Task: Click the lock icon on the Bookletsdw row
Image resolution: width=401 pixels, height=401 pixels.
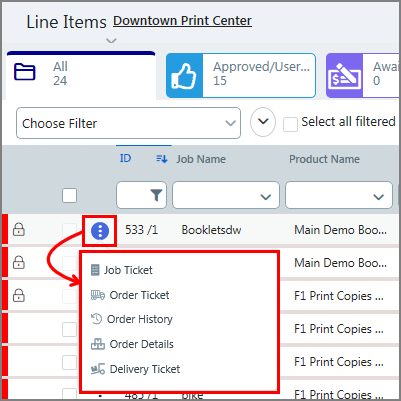Action: [x=19, y=229]
